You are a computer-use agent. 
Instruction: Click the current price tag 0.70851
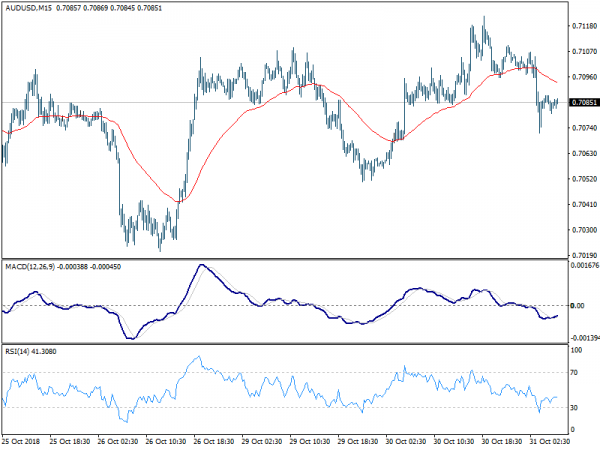pos(584,103)
